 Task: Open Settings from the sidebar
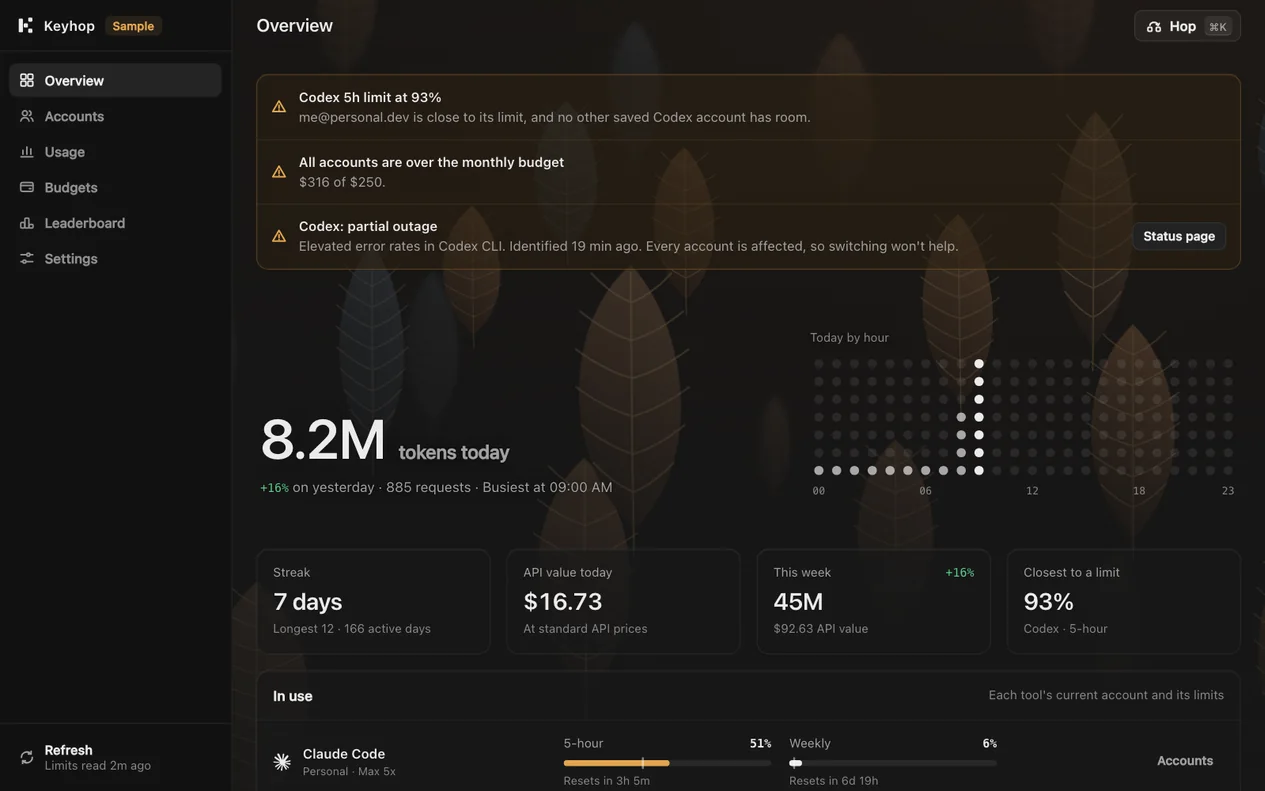(x=115, y=258)
